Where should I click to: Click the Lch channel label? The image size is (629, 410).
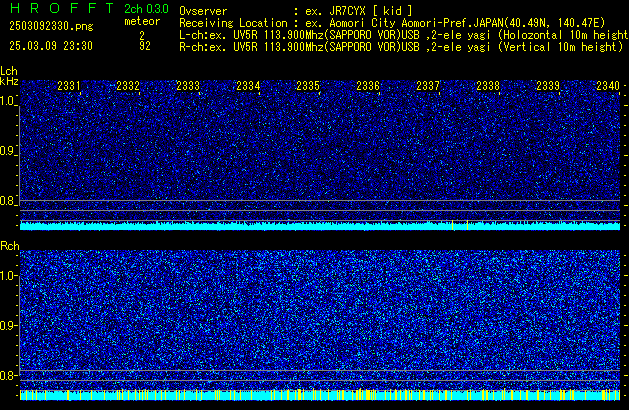point(9,71)
